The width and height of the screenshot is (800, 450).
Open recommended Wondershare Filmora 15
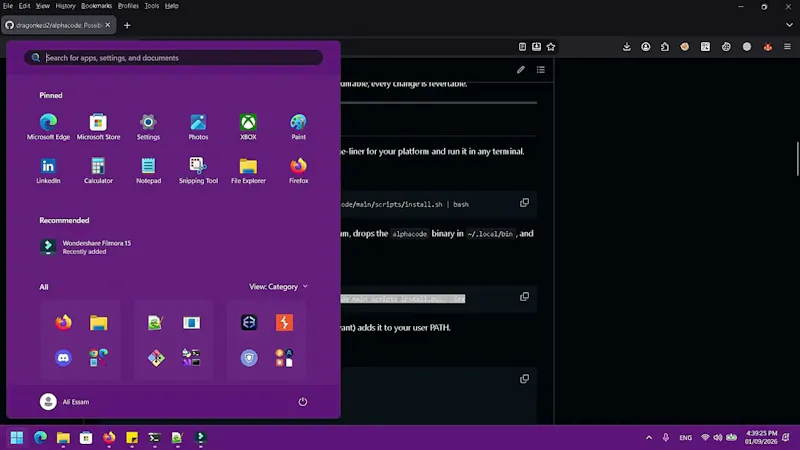(x=86, y=247)
